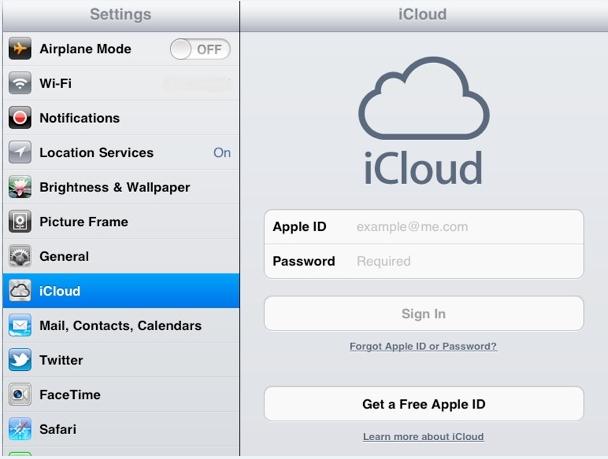Follow Learn more about iCloud link
The height and width of the screenshot is (459, 608).
click(x=423, y=437)
